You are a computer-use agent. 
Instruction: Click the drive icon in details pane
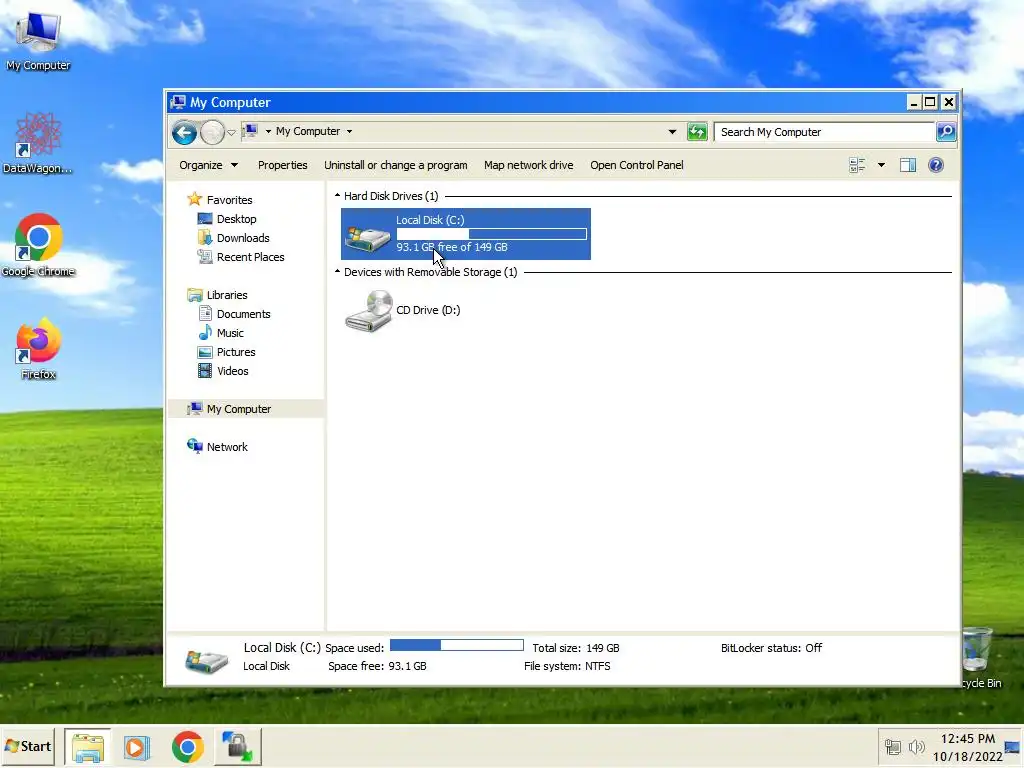pos(206,661)
